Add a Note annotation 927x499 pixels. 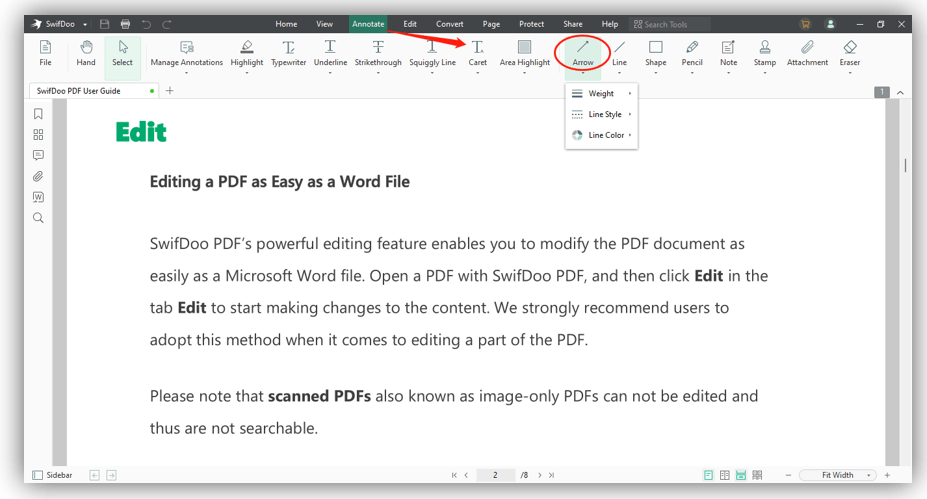click(728, 53)
